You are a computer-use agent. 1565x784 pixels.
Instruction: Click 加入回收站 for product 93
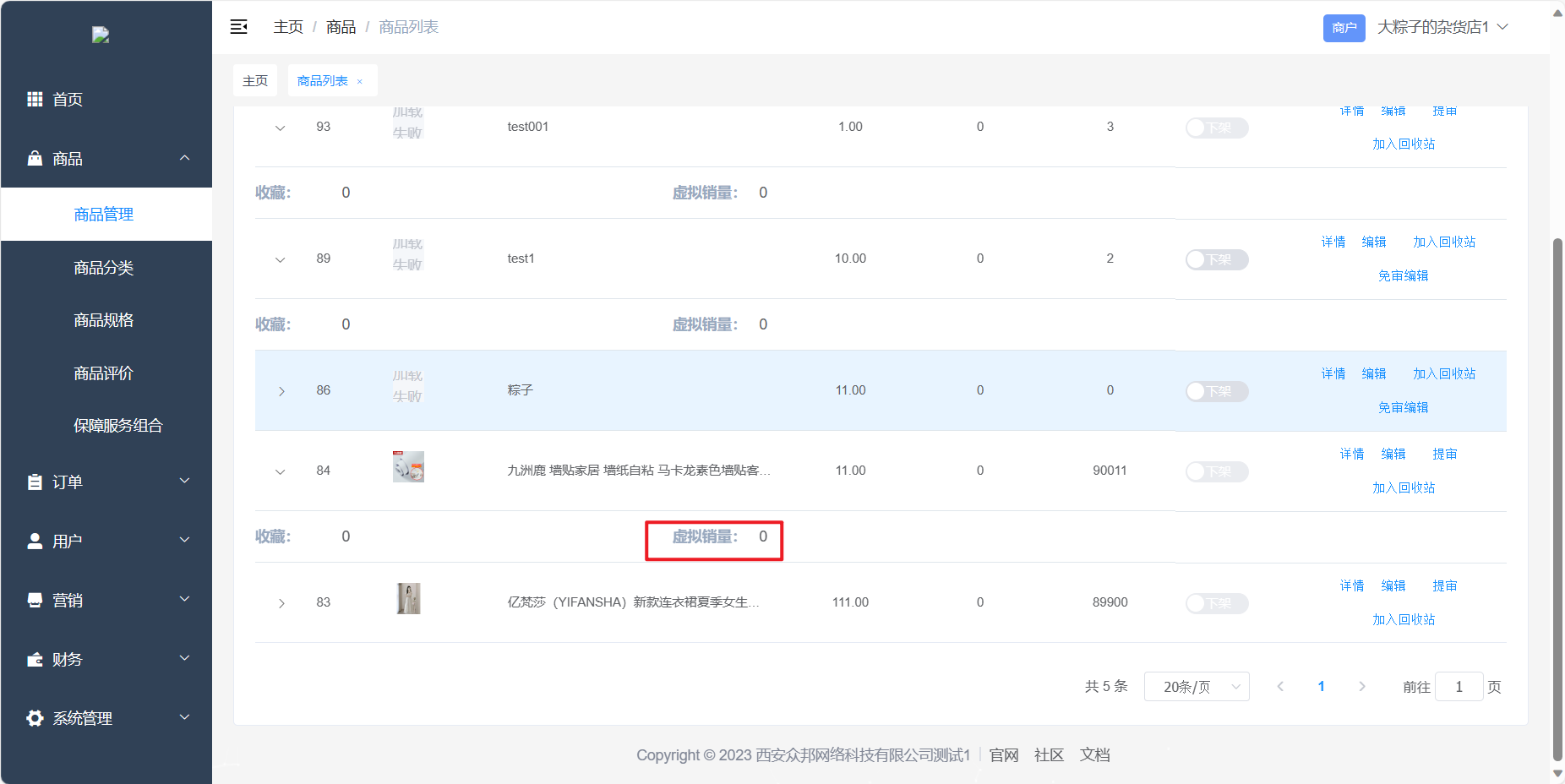(1404, 144)
